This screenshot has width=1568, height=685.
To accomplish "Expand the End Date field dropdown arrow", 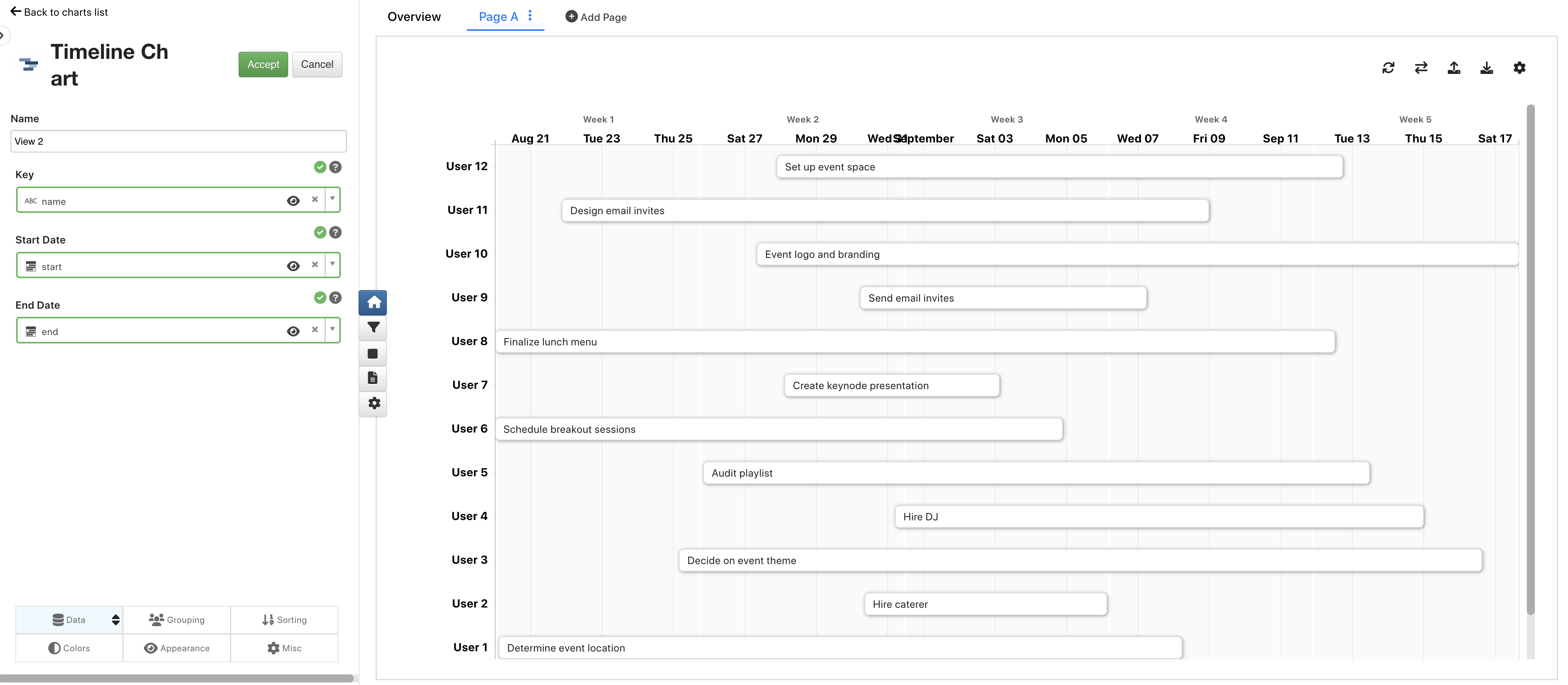I will (333, 329).
